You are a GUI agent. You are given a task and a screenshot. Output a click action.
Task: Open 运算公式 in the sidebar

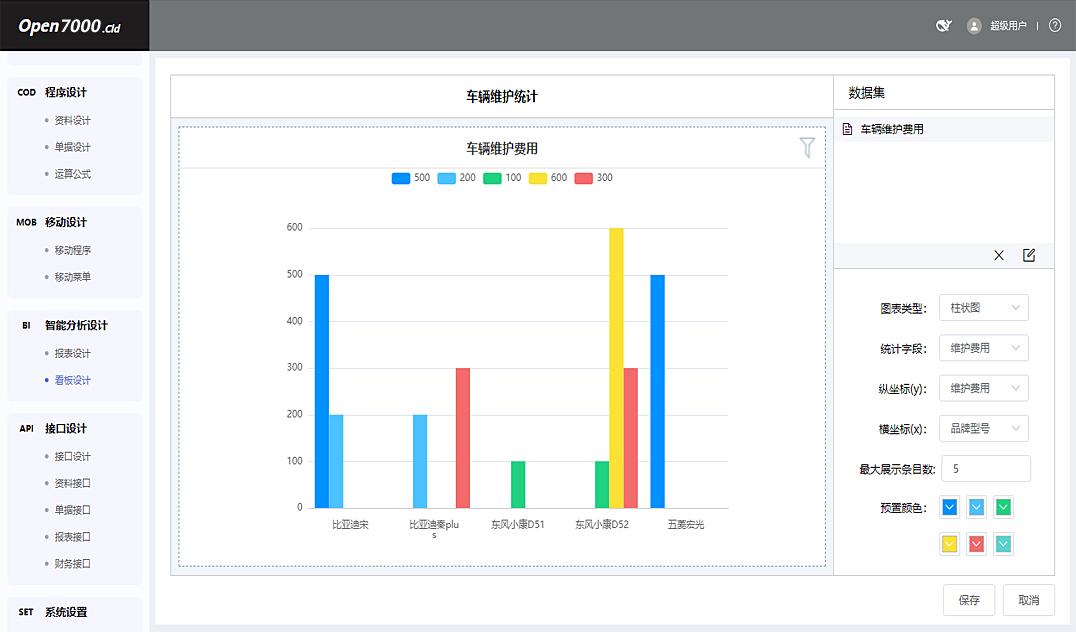click(x=73, y=174)
